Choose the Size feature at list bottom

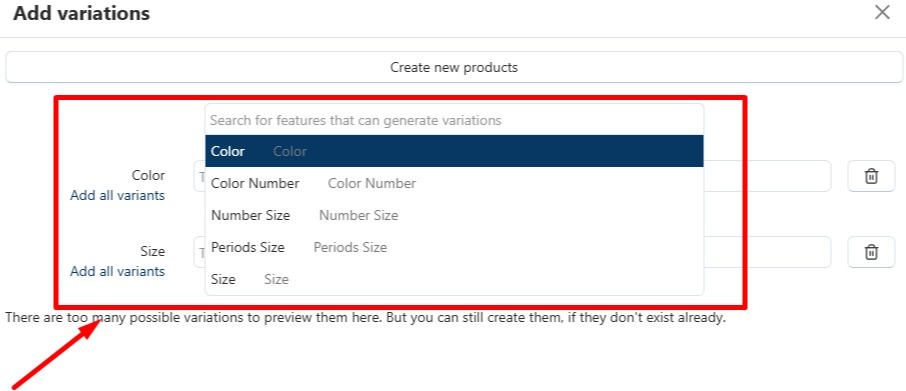click(x=454, y=280)
